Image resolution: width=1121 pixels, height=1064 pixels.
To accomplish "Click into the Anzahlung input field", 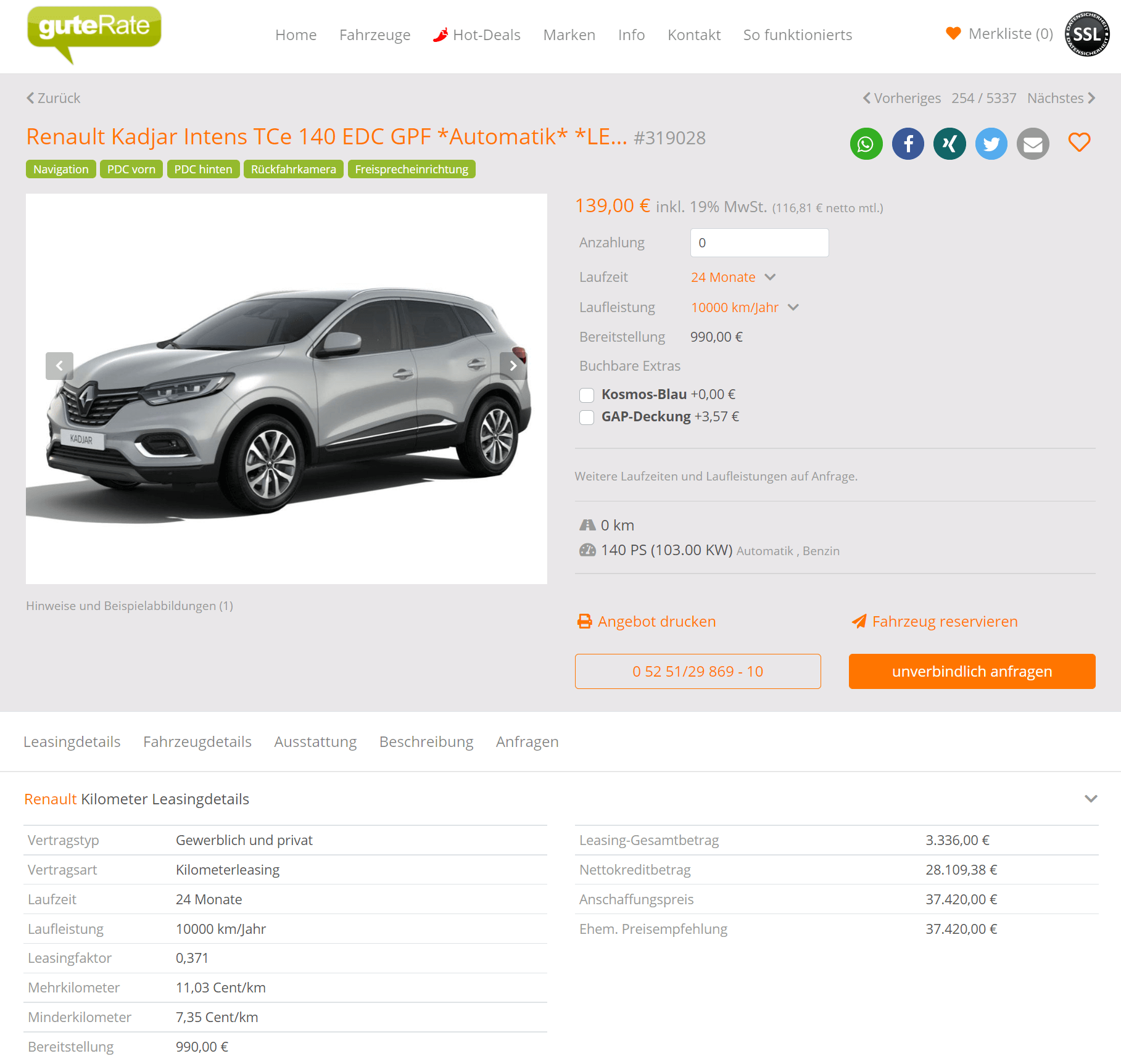I will 759,242.
